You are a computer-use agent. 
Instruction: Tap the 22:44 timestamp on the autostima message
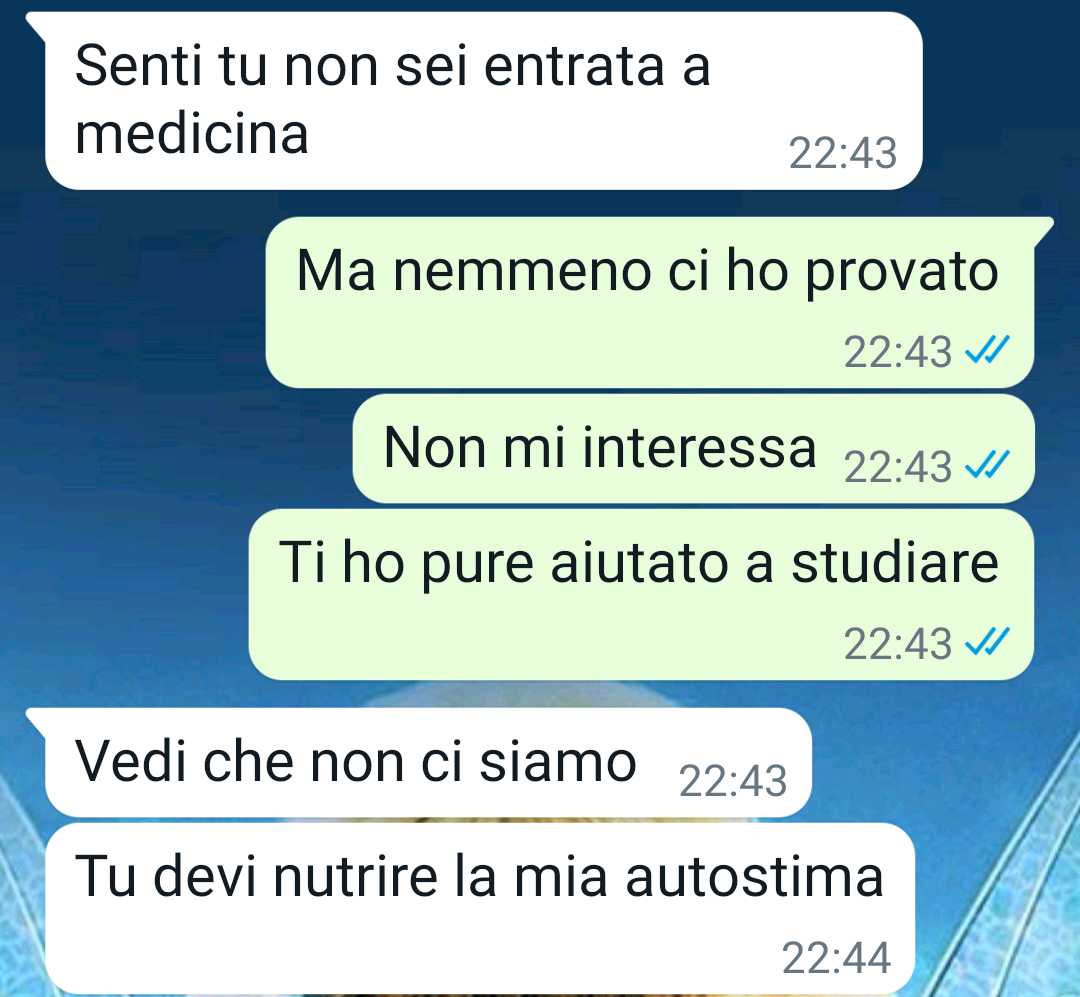(x=836, y=958)
